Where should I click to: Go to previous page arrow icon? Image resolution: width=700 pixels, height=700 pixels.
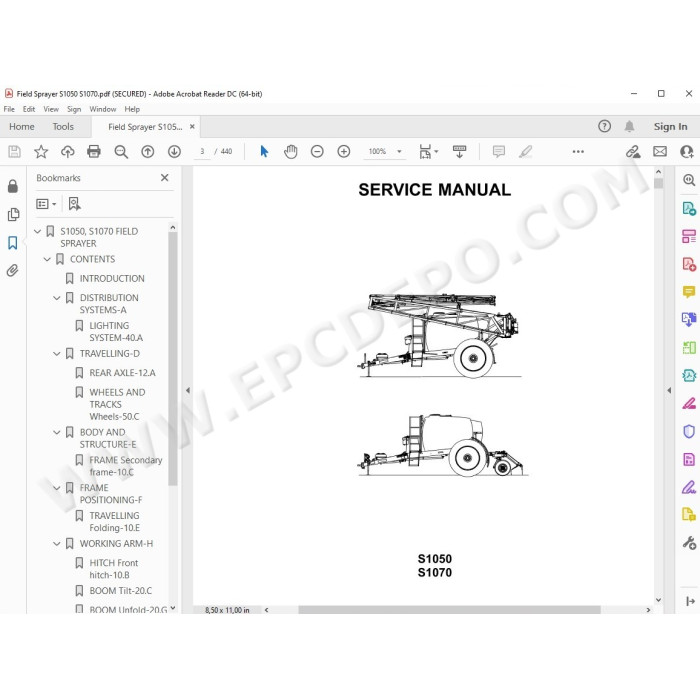(148, 152)
